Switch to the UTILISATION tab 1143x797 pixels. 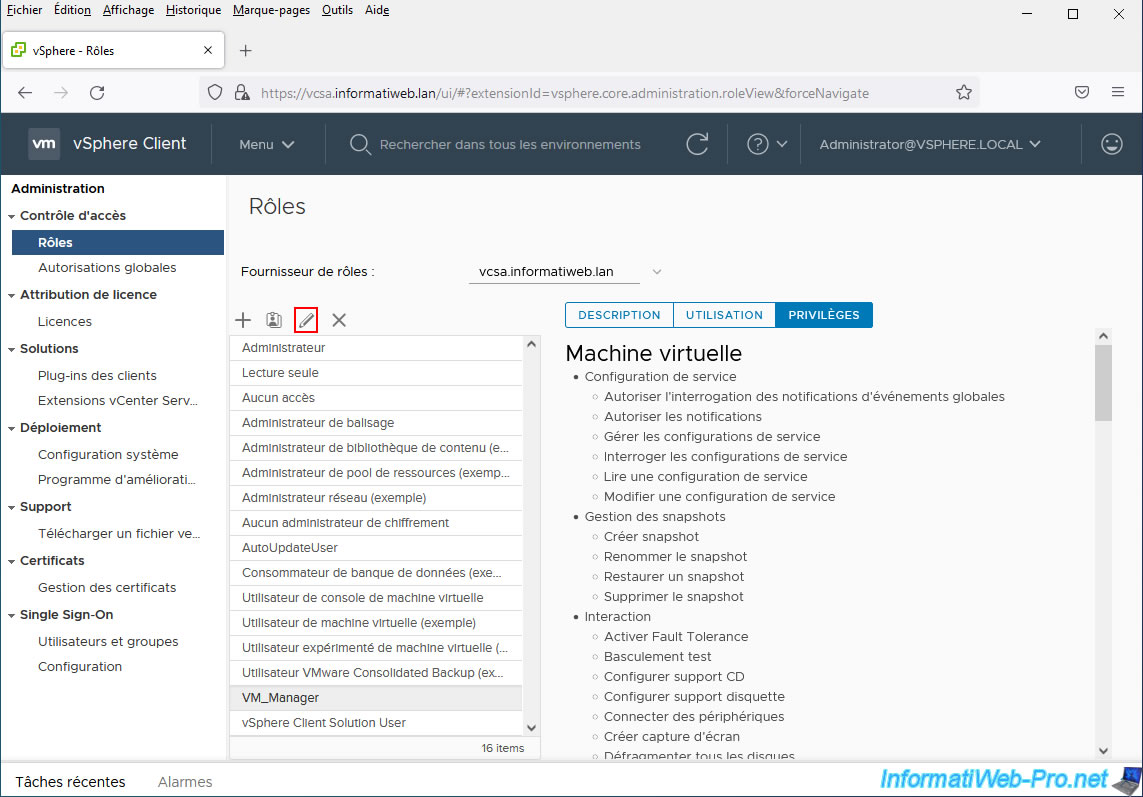(725, 315)
